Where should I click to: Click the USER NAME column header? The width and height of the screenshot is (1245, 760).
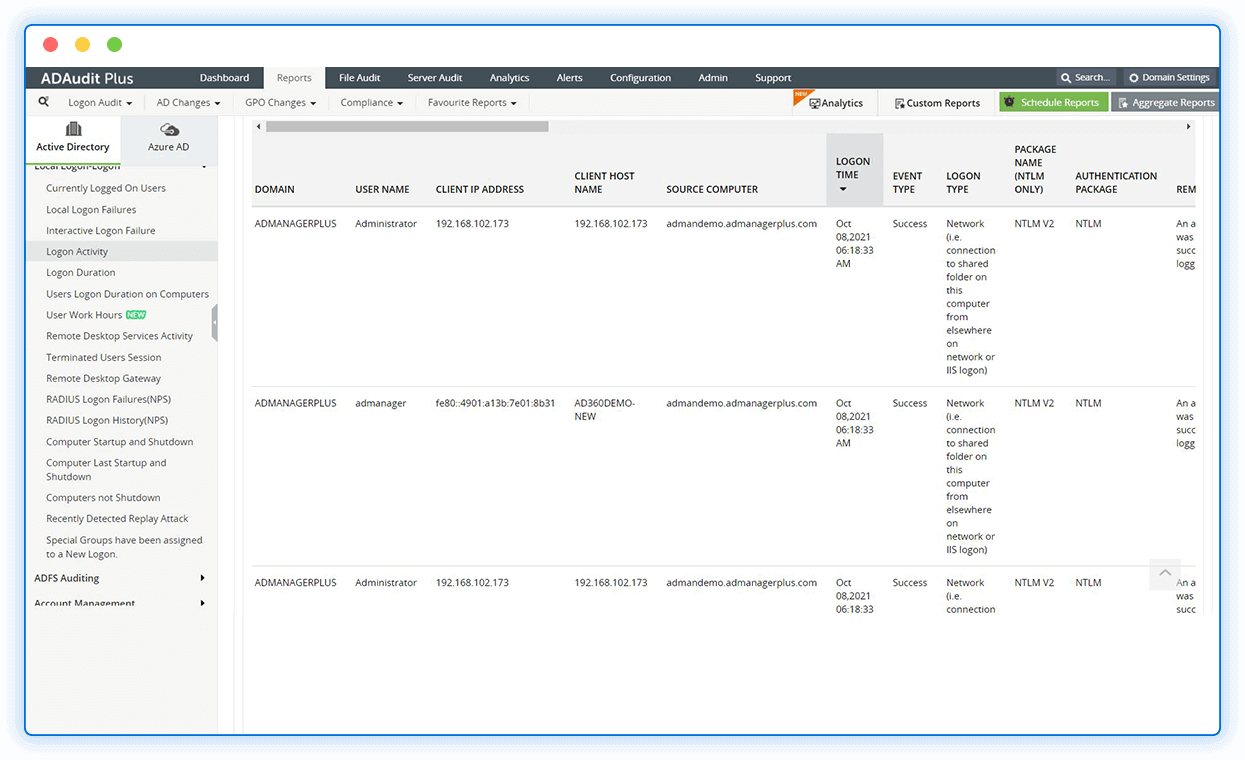(382, 189)
